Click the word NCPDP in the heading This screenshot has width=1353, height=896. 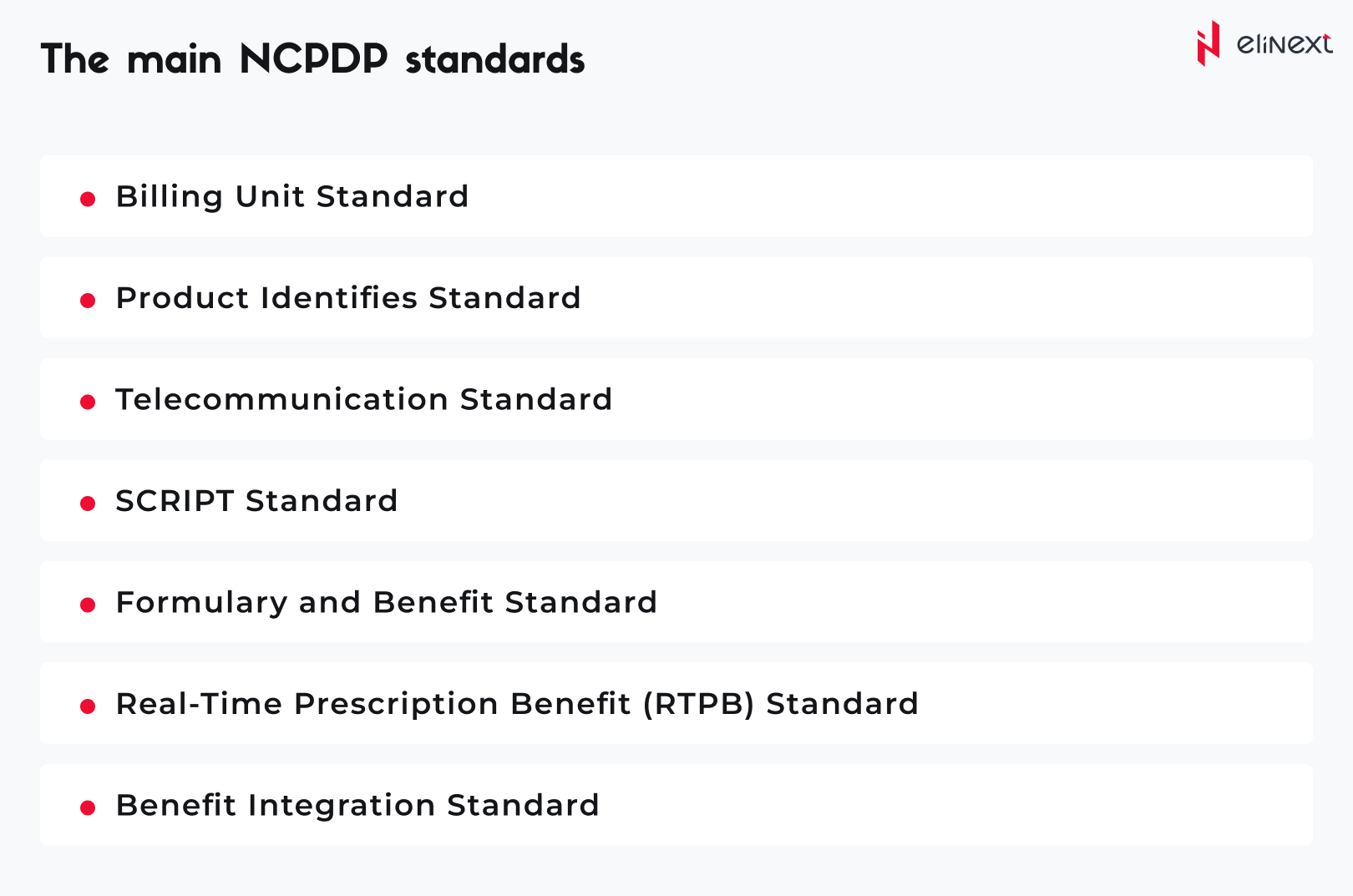pos(313,59)
